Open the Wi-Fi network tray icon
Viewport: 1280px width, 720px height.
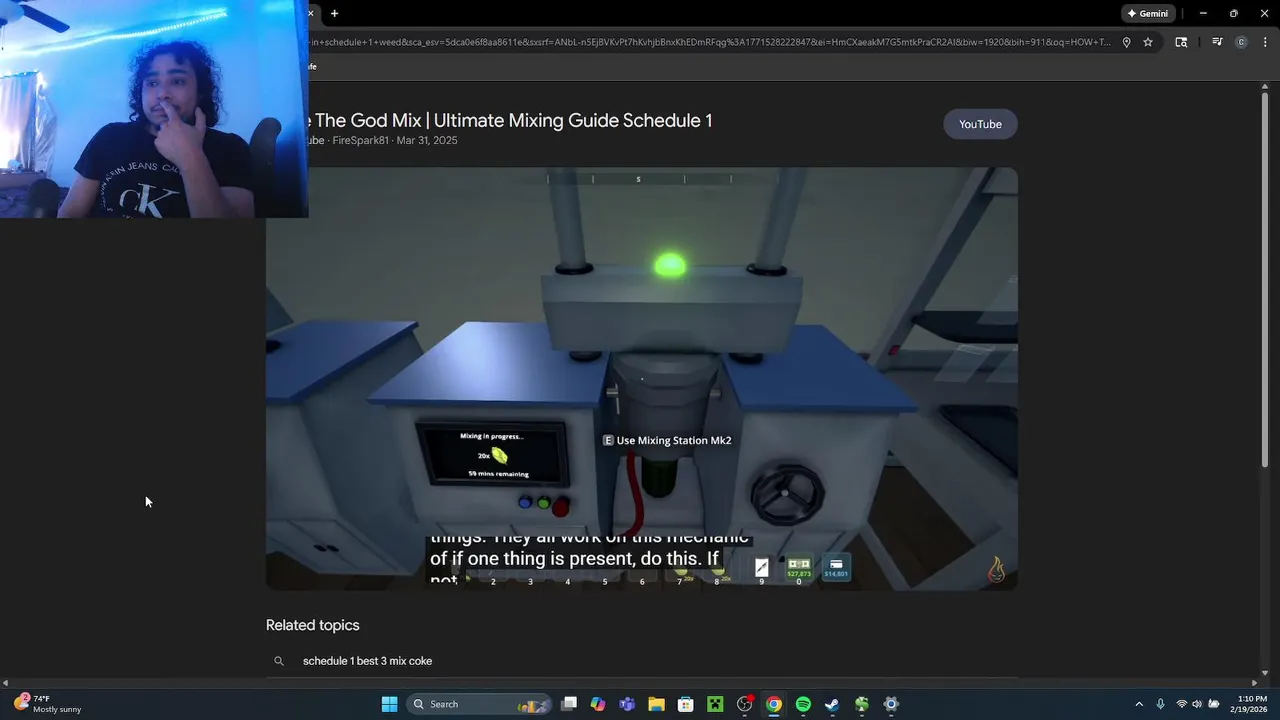[x=1181, y=704]
